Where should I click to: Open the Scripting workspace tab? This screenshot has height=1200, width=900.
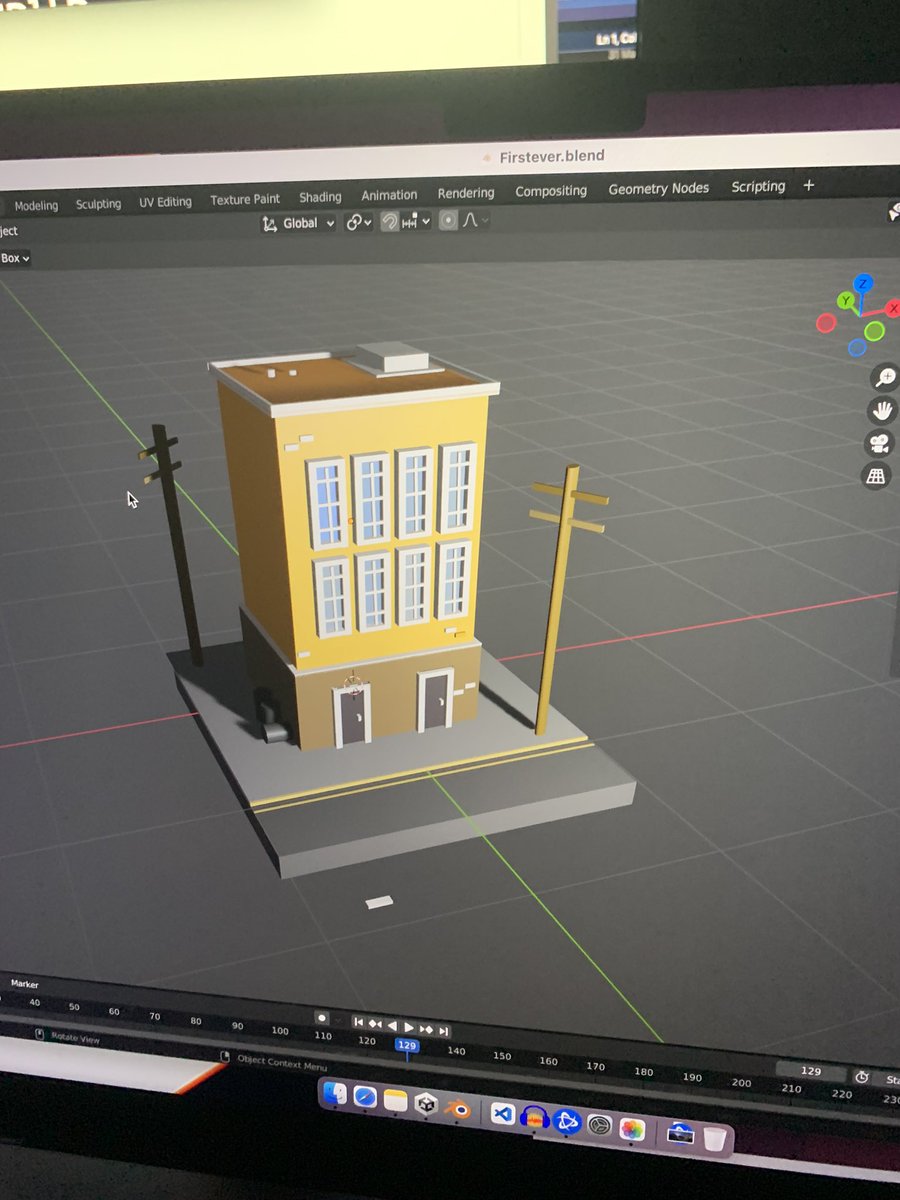pos(758,186)
